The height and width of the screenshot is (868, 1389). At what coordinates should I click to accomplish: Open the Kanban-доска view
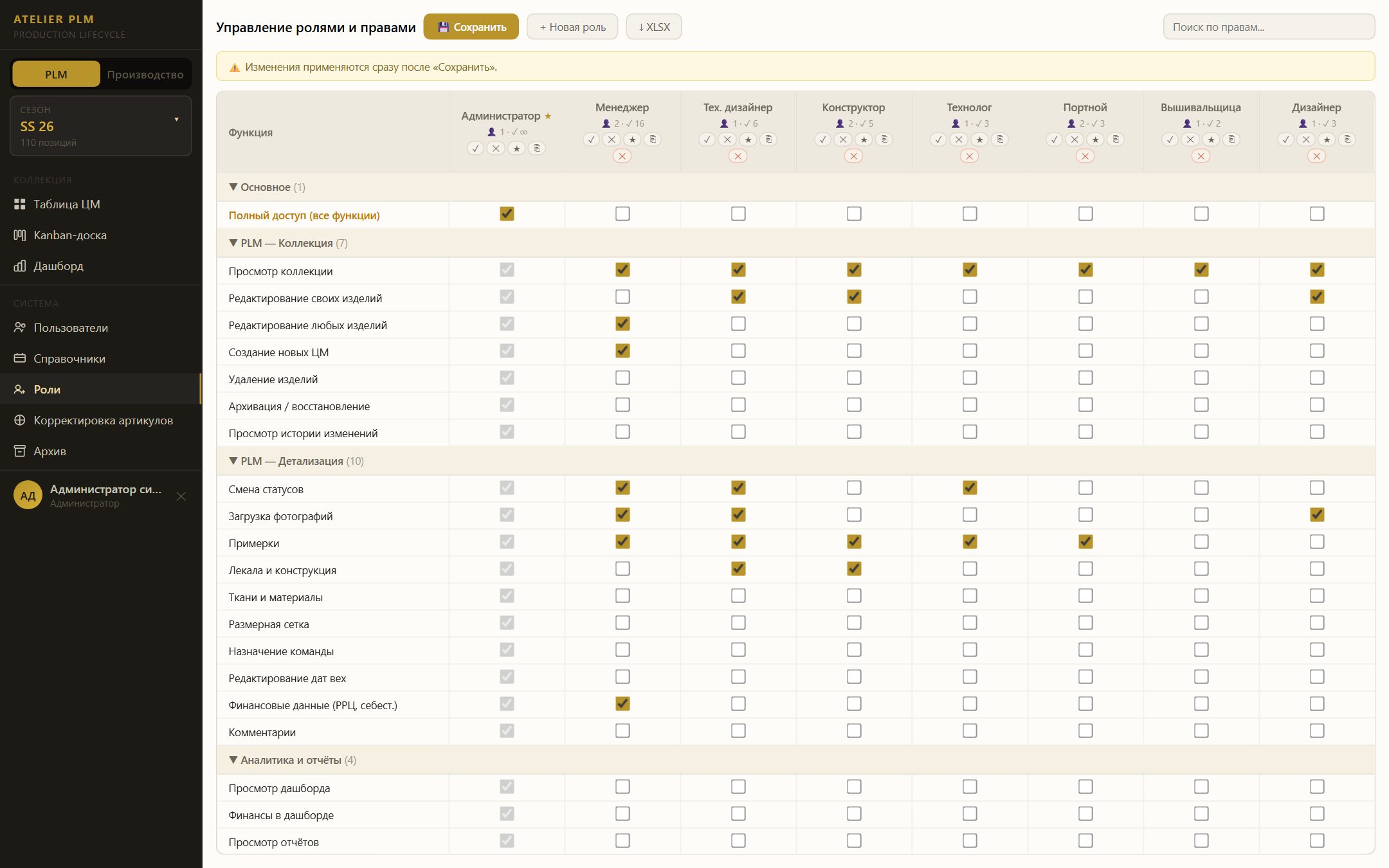click(x=101, y=235)
